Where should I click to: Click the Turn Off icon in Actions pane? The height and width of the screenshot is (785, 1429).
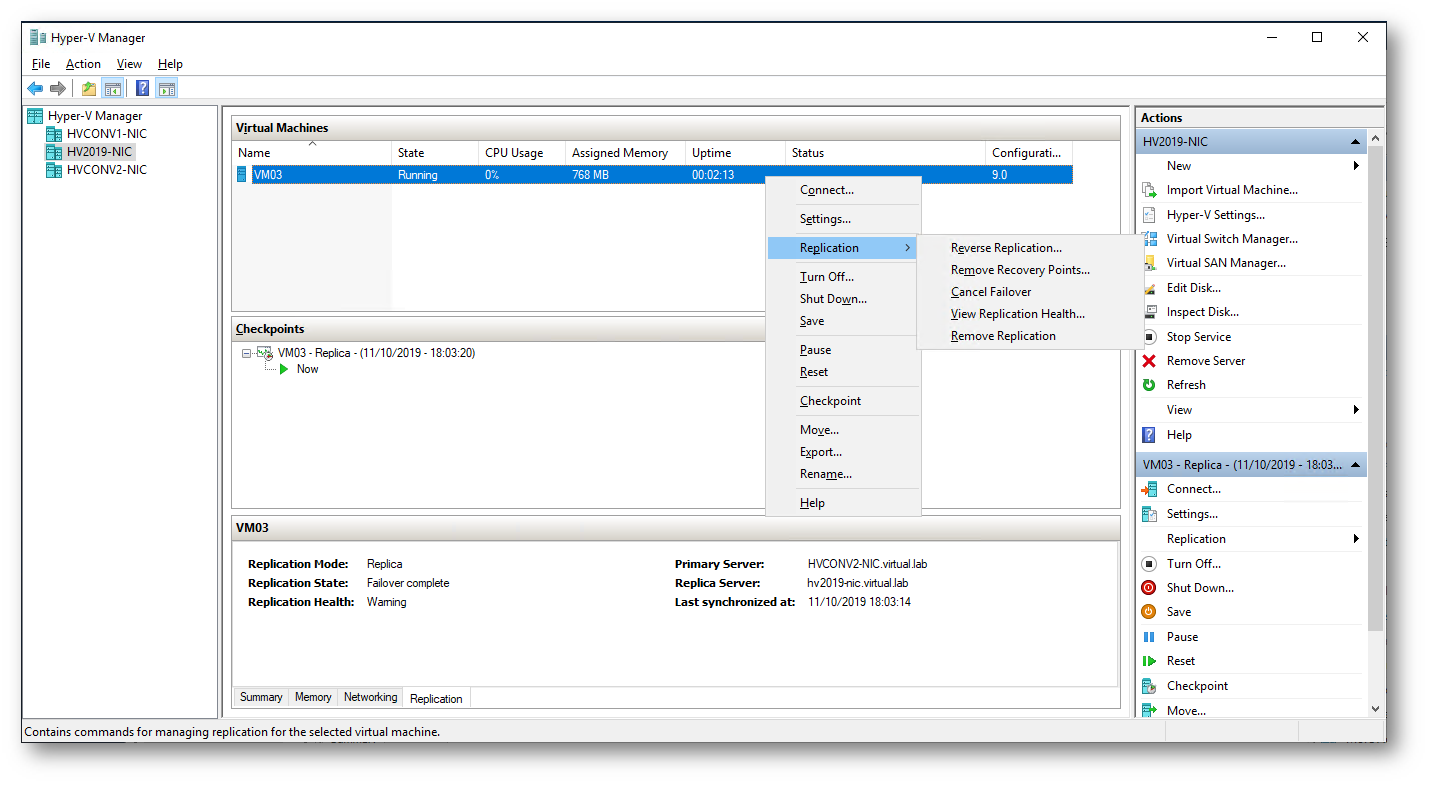click(1149, 564)
